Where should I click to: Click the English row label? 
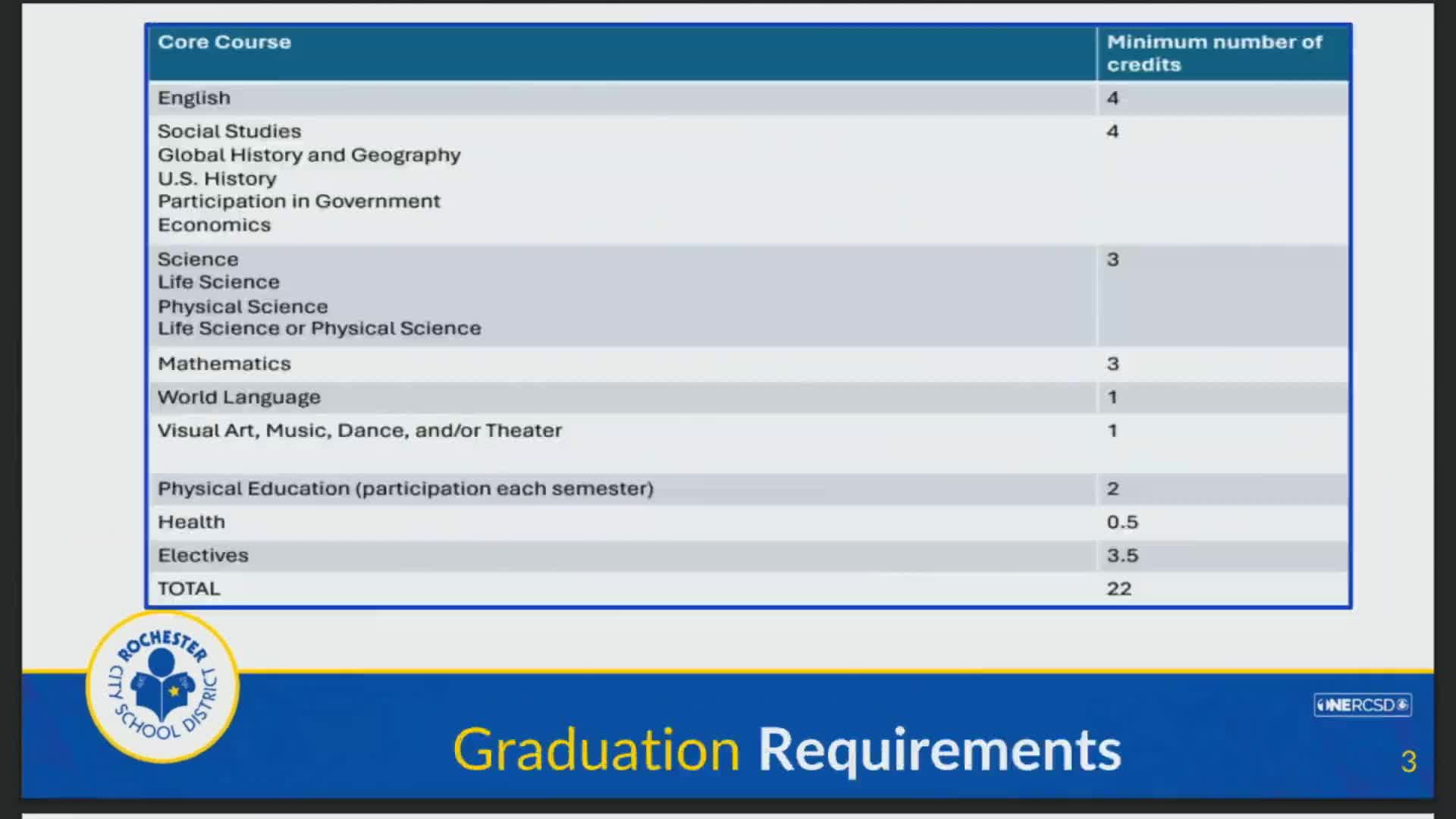tap(194, 99)
